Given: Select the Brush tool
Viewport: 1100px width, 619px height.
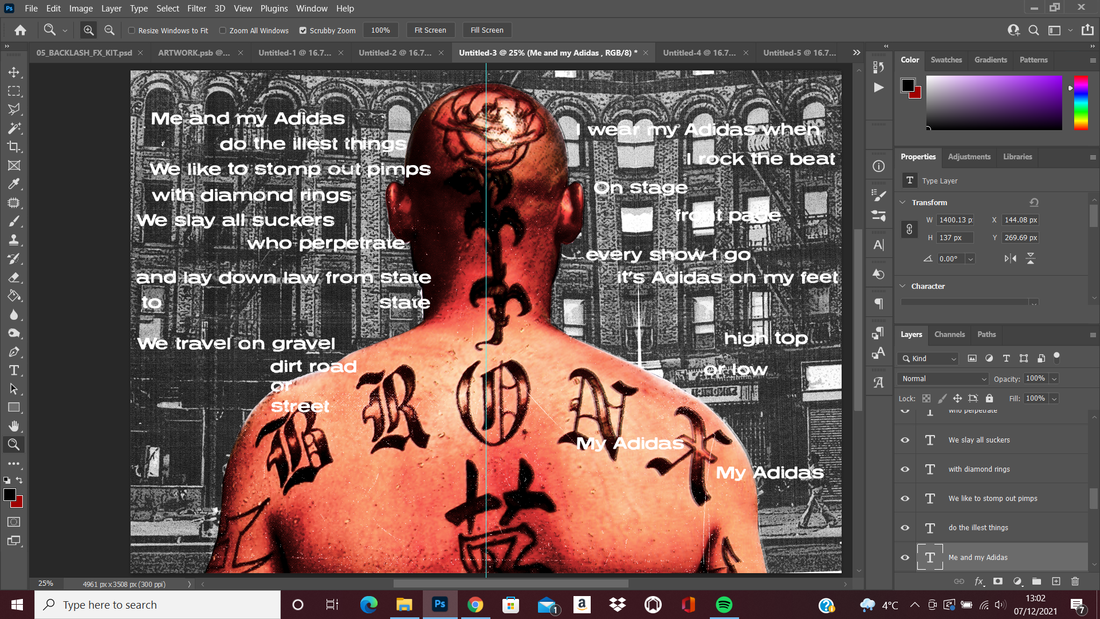Looking at the screenshot, I should [x=14, y=221].
